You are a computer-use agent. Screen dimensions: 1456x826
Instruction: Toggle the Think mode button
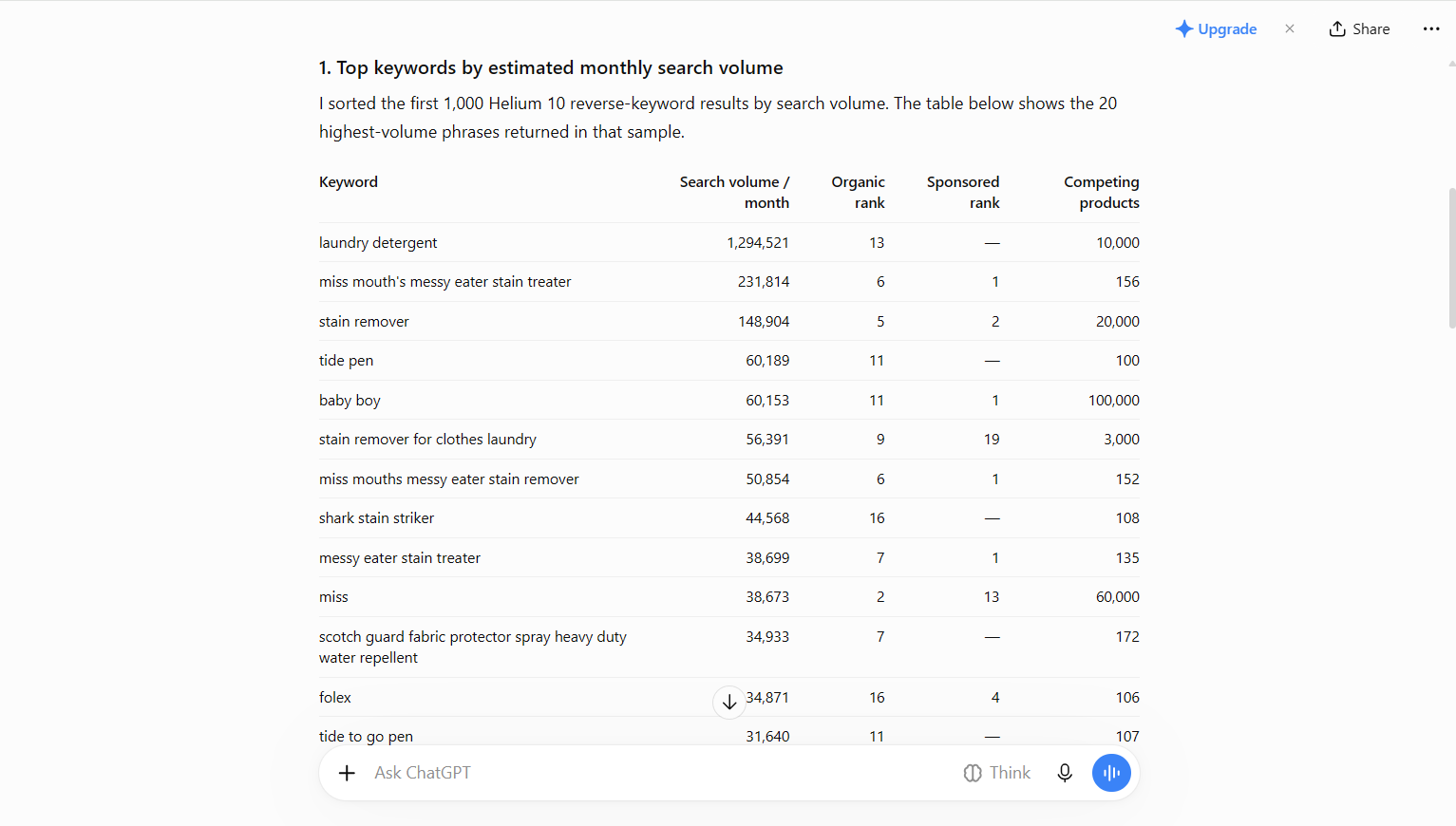click(x=996, y=773)
